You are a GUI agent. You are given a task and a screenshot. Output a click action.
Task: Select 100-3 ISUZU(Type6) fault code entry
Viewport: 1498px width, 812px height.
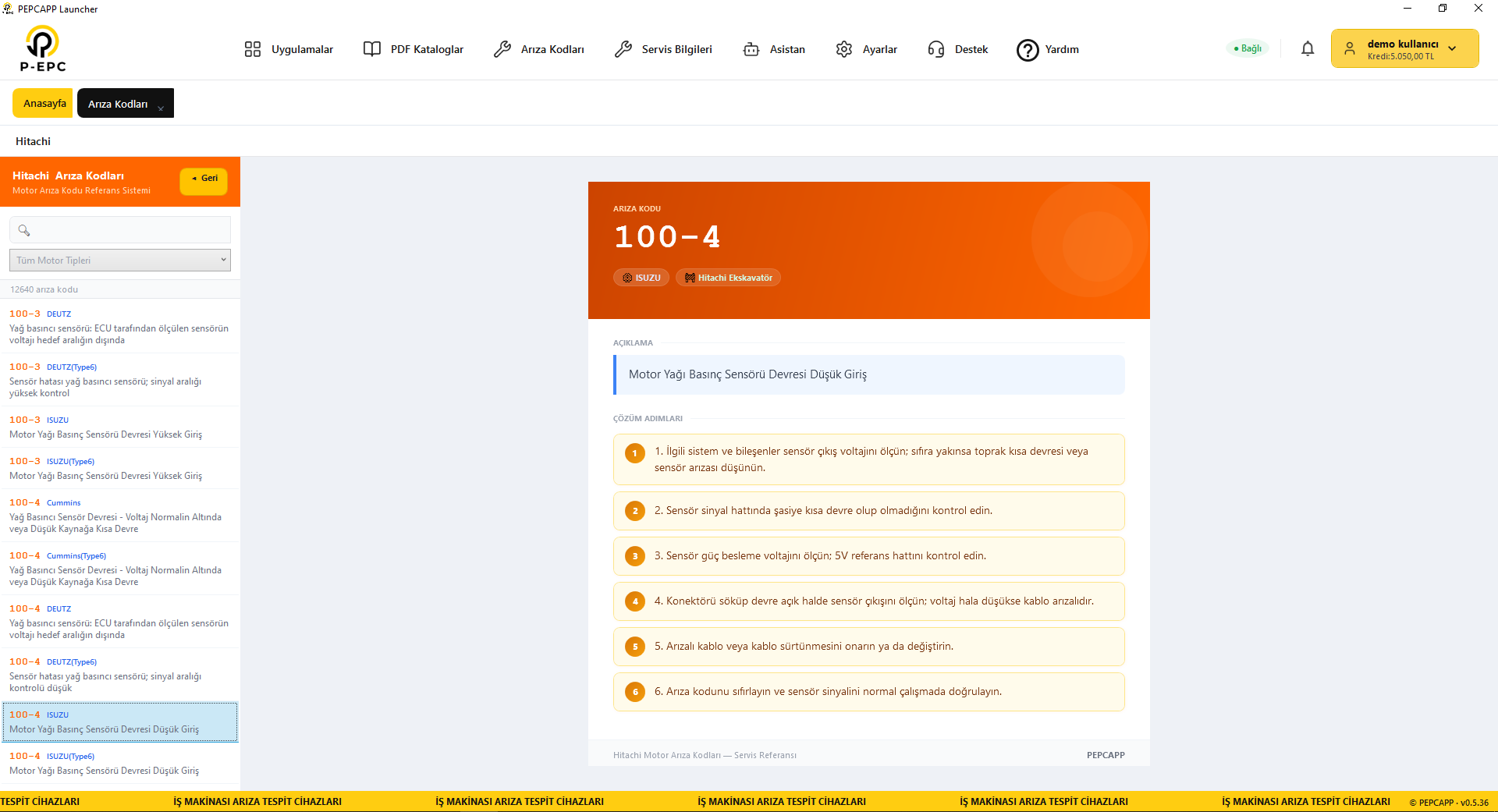pyautogui.click(x=120, y=468)
